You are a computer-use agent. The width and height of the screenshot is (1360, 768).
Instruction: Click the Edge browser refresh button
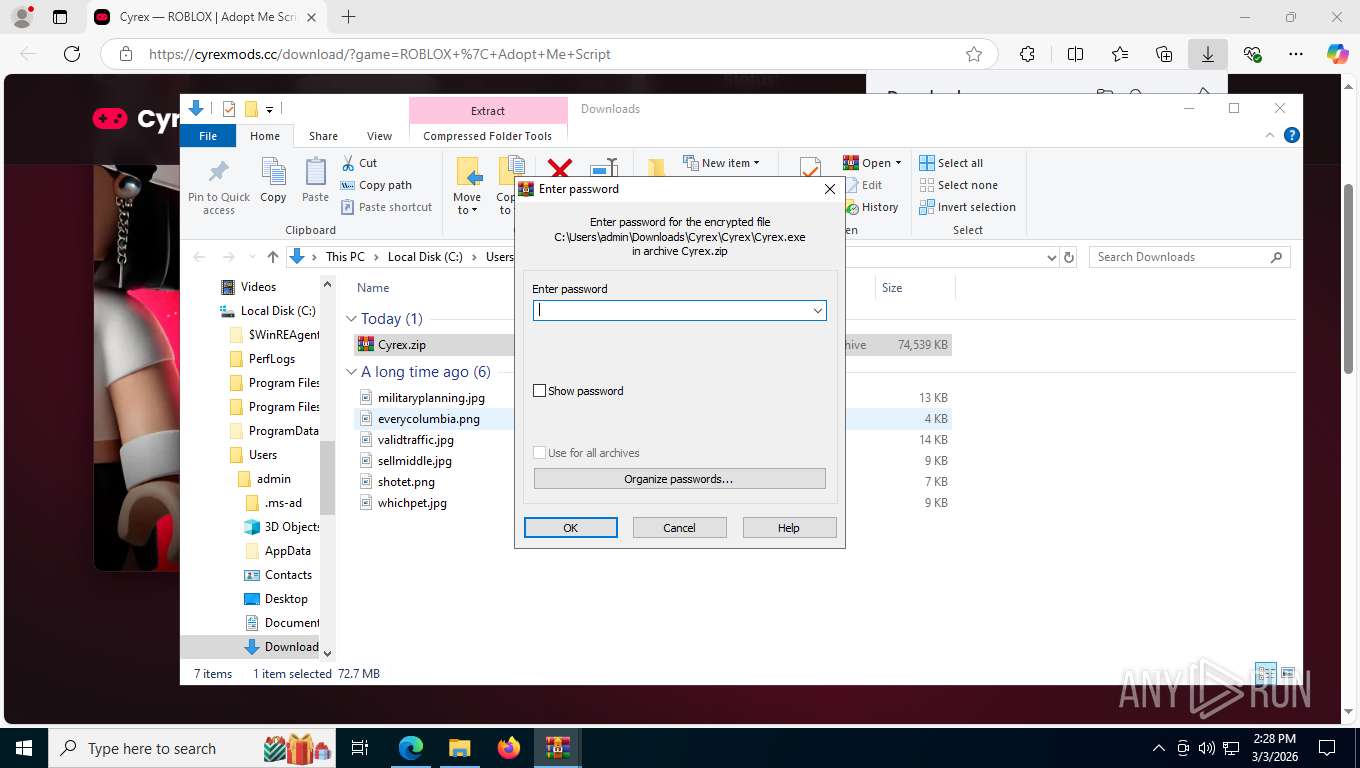[72, 54]
